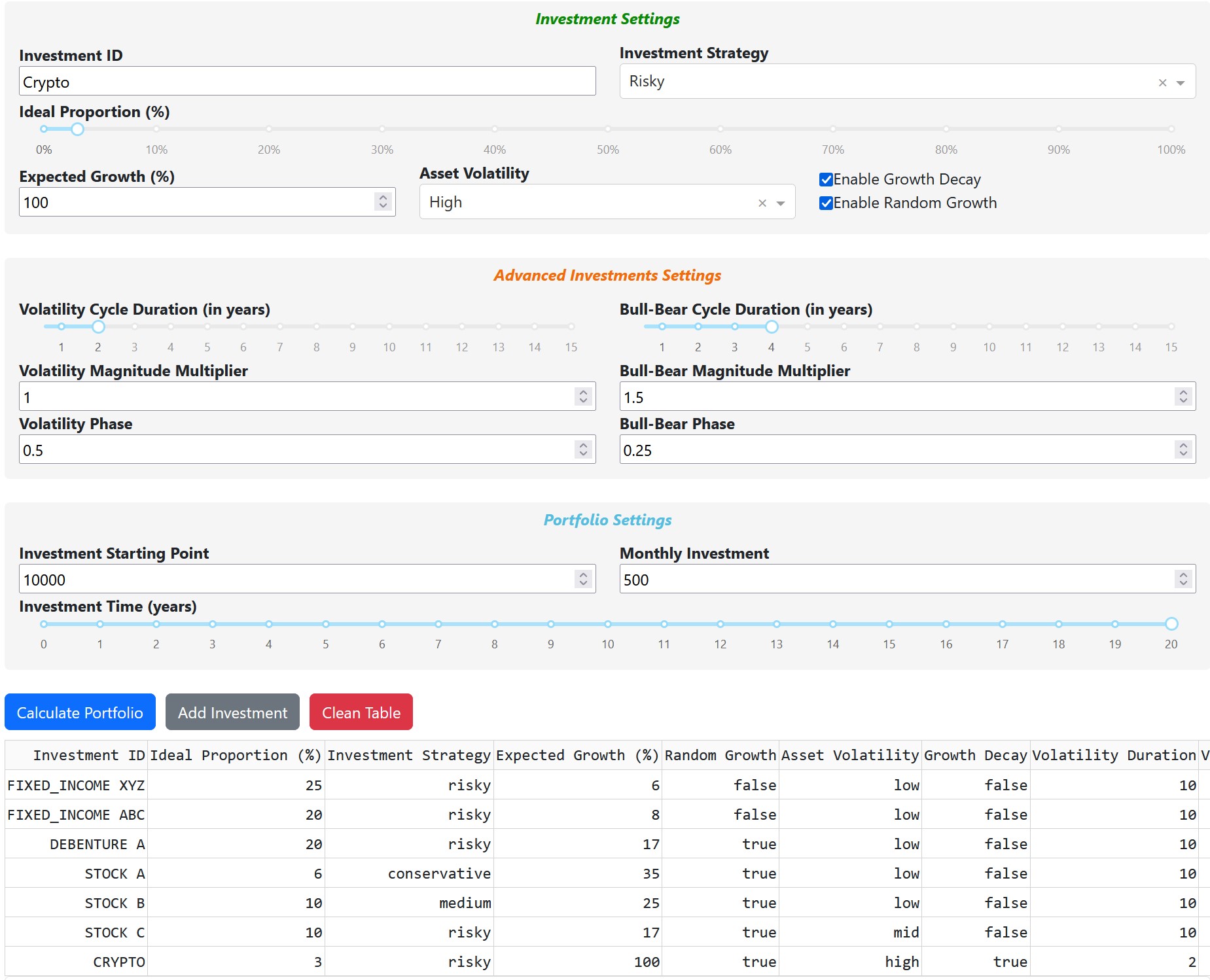The image size is (1210, 980).
Task: Set Volatility Cycle Duration slider to 8 years
Action: click(317, 326)
